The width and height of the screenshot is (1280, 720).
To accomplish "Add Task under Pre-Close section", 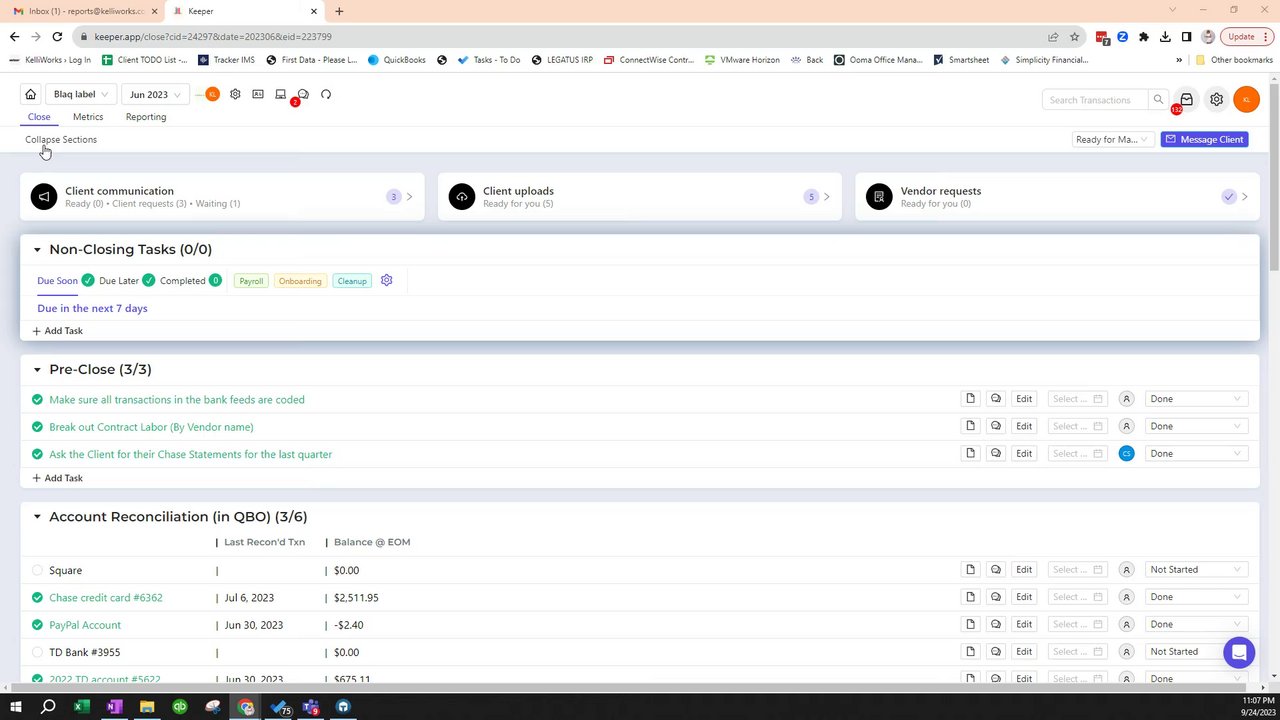I will tap(57, 478).
